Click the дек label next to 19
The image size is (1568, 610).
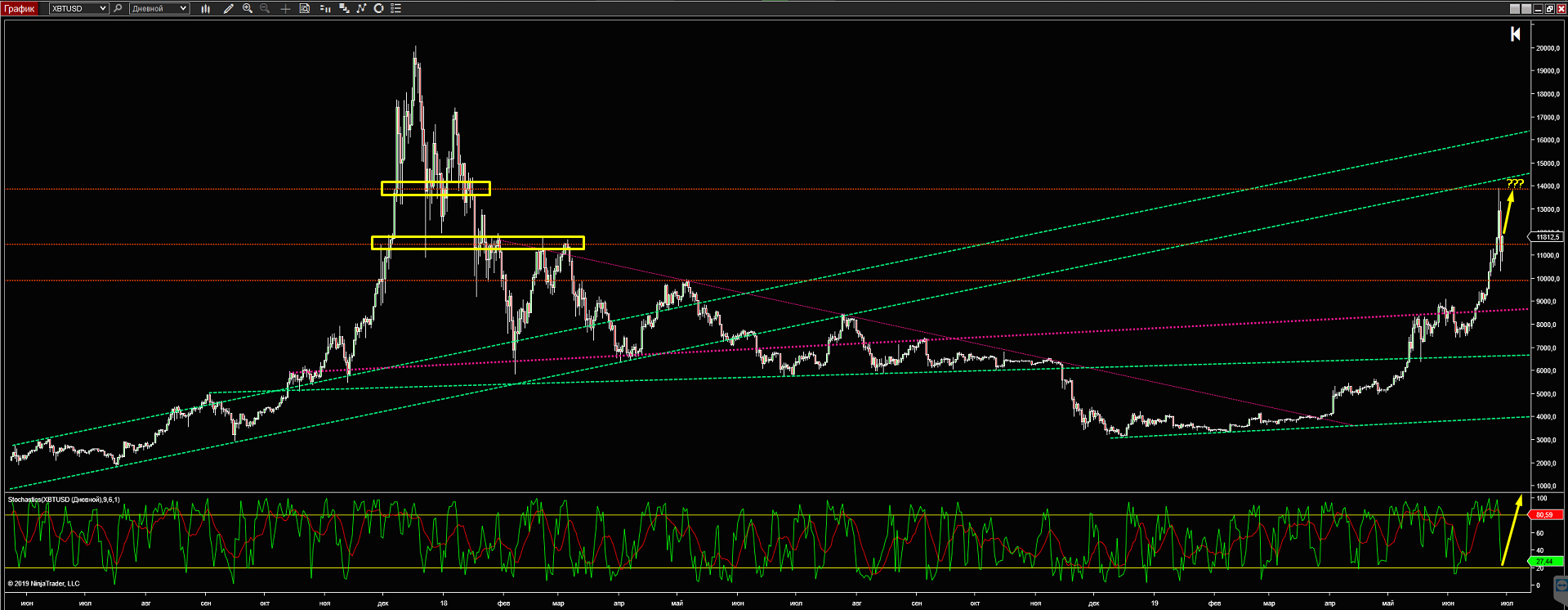[1094, 603]
